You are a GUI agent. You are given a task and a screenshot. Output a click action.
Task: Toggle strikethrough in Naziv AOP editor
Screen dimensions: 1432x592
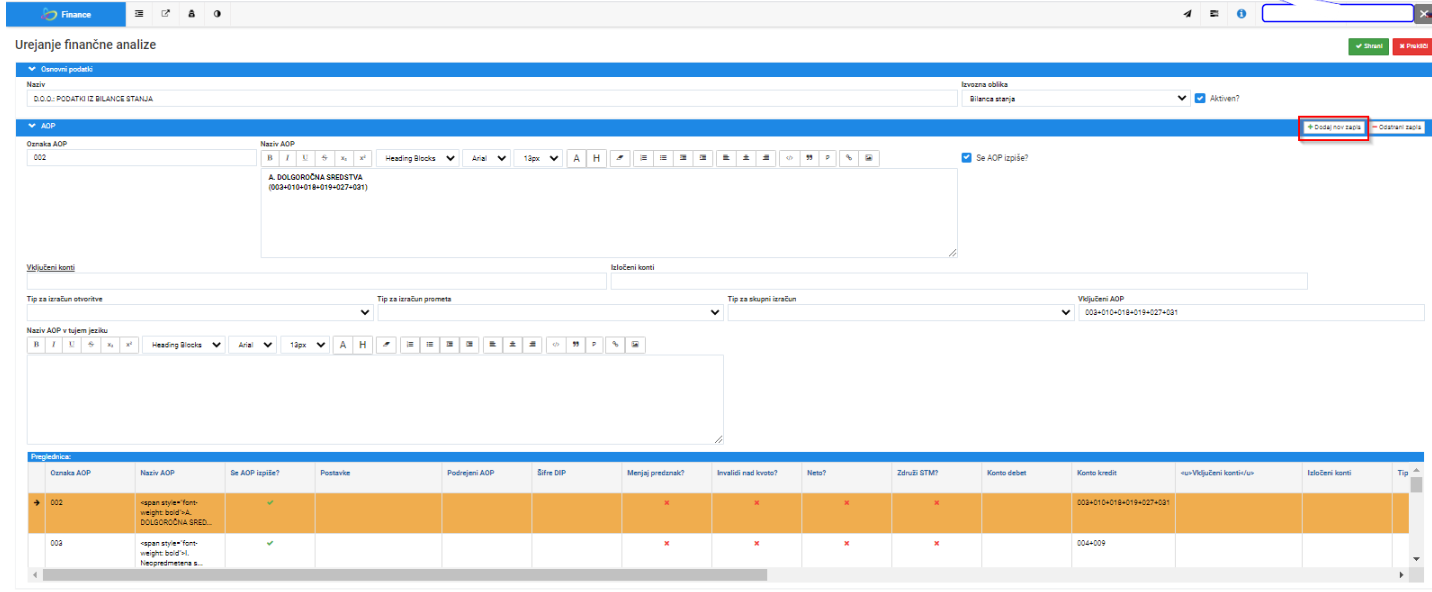tap(325, 158)
